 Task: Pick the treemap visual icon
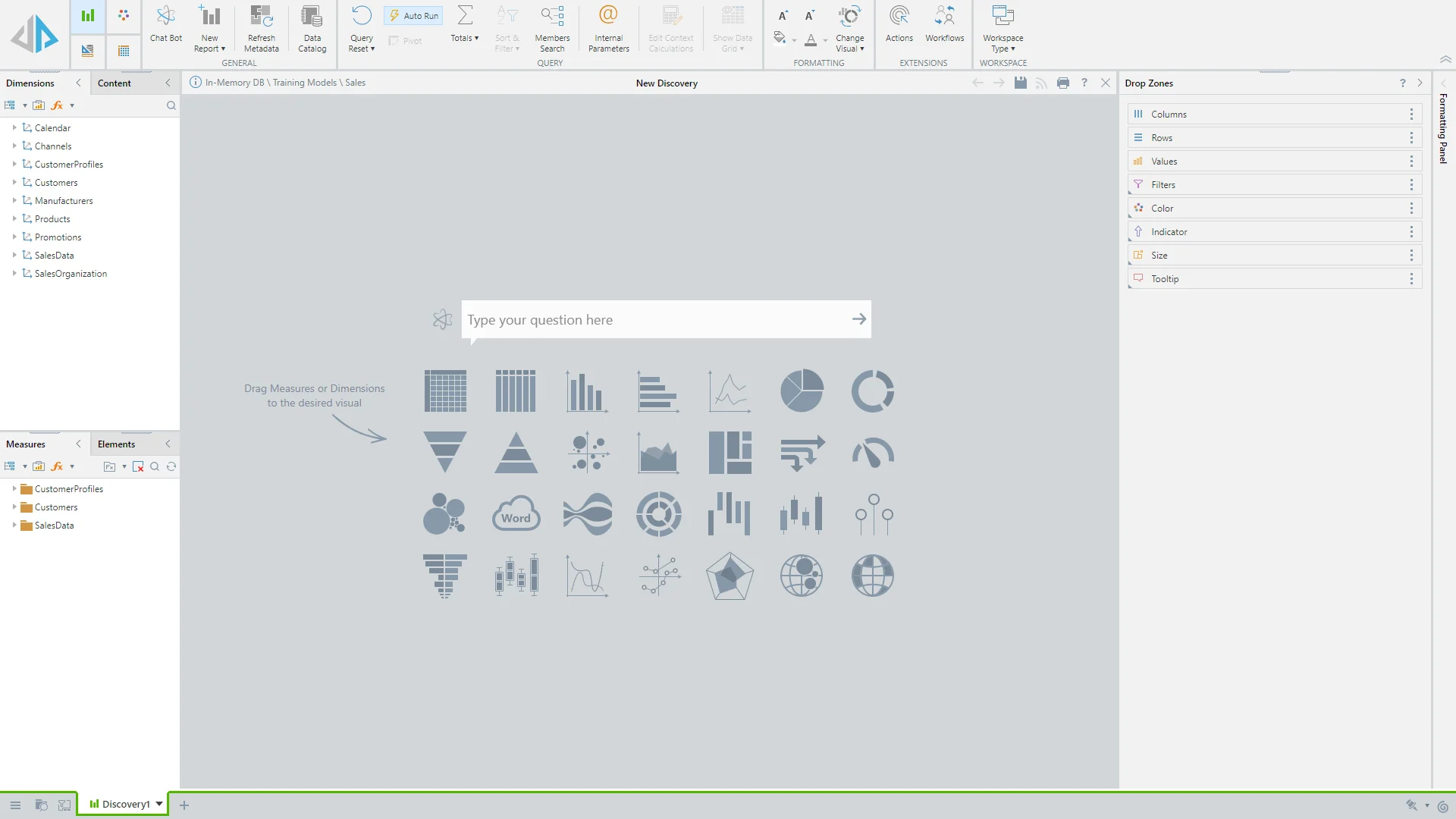tap(730, 453)
